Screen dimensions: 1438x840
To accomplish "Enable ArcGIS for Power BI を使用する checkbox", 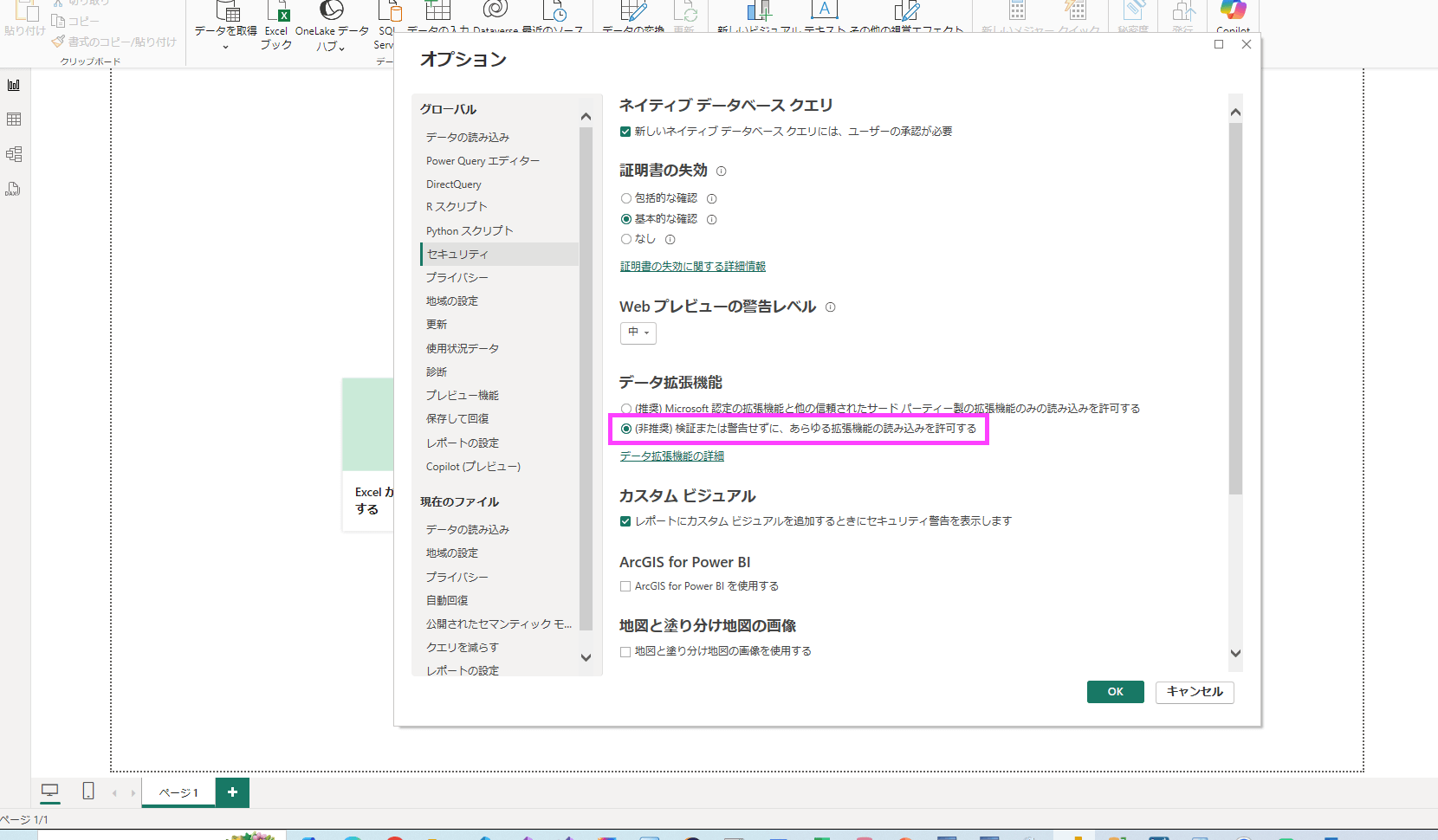I will click(625, 586).
